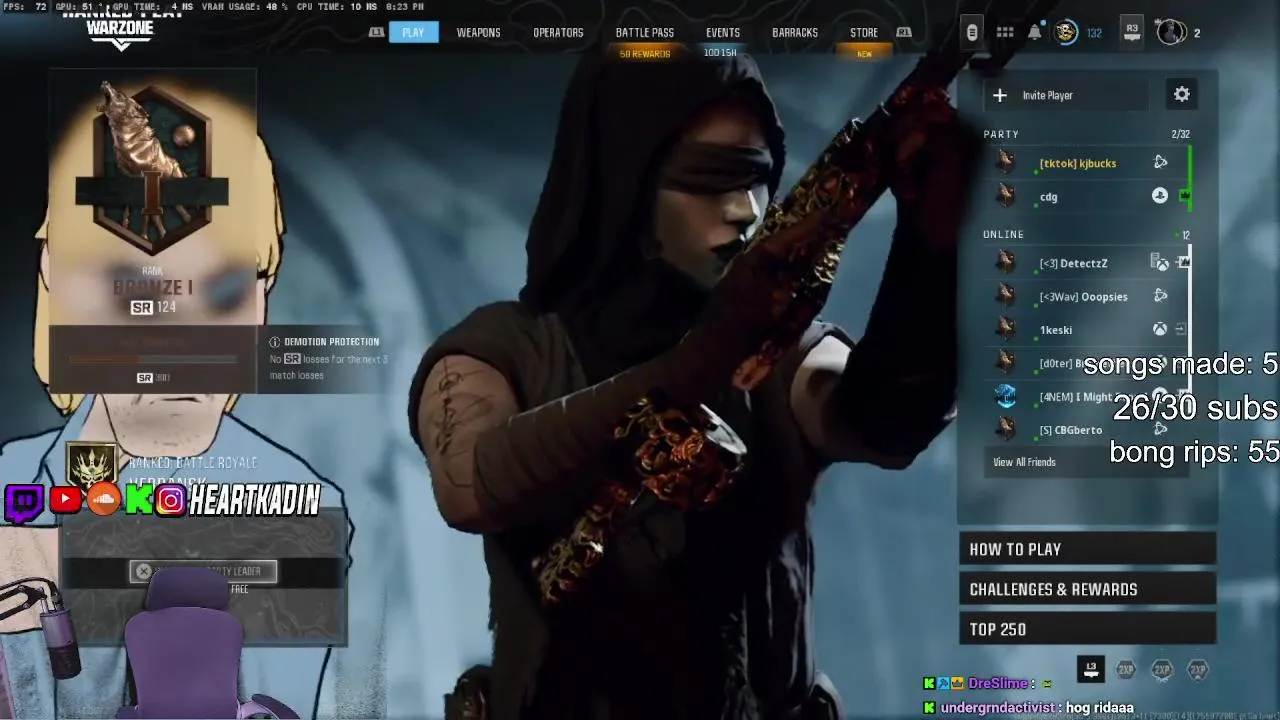Open the player profile avatar in header
The height and width of the screenshot is (720, 1280).
pos(1170,32)
